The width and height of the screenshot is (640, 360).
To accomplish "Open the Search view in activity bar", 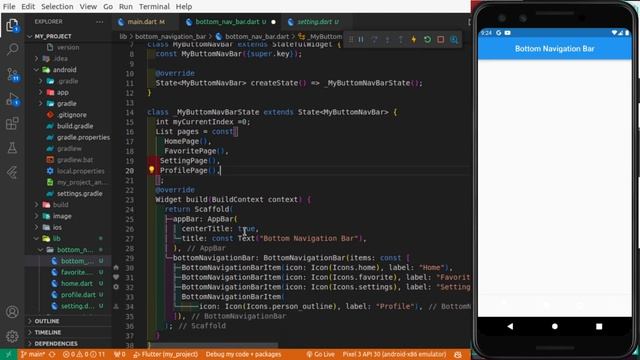I will (x=12, y=49).
